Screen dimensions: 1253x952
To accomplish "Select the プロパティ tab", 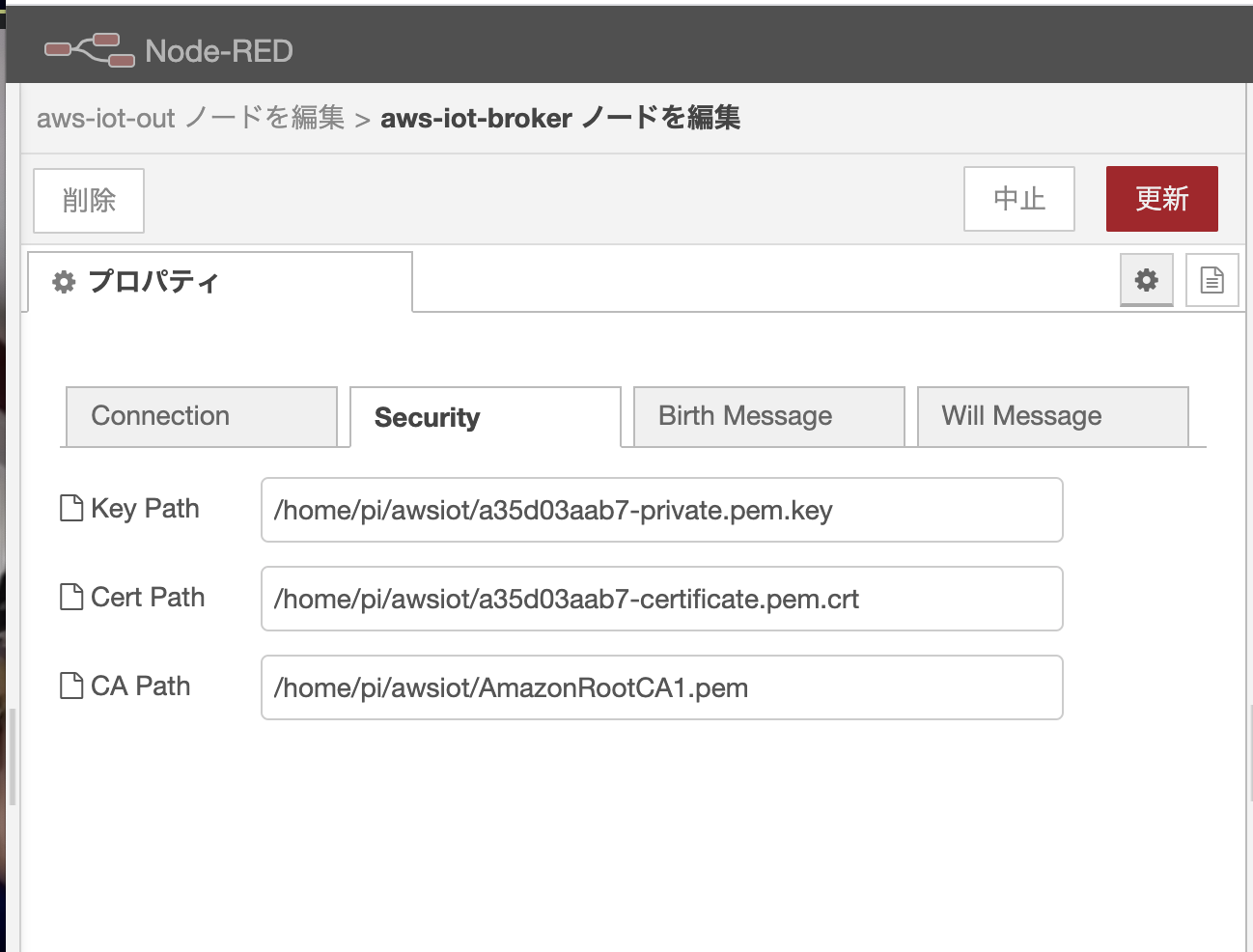I will point(220,282).
